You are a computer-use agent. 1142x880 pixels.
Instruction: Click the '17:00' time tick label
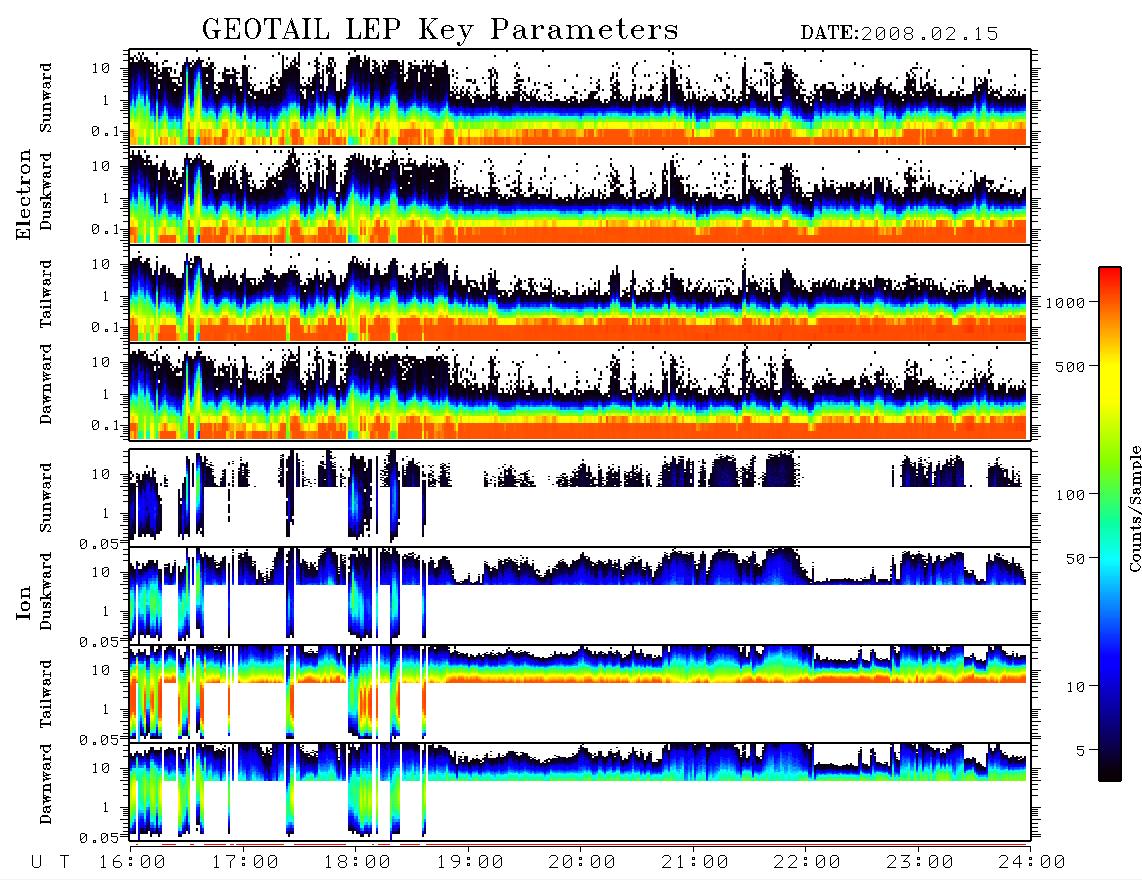click(245, 862)
